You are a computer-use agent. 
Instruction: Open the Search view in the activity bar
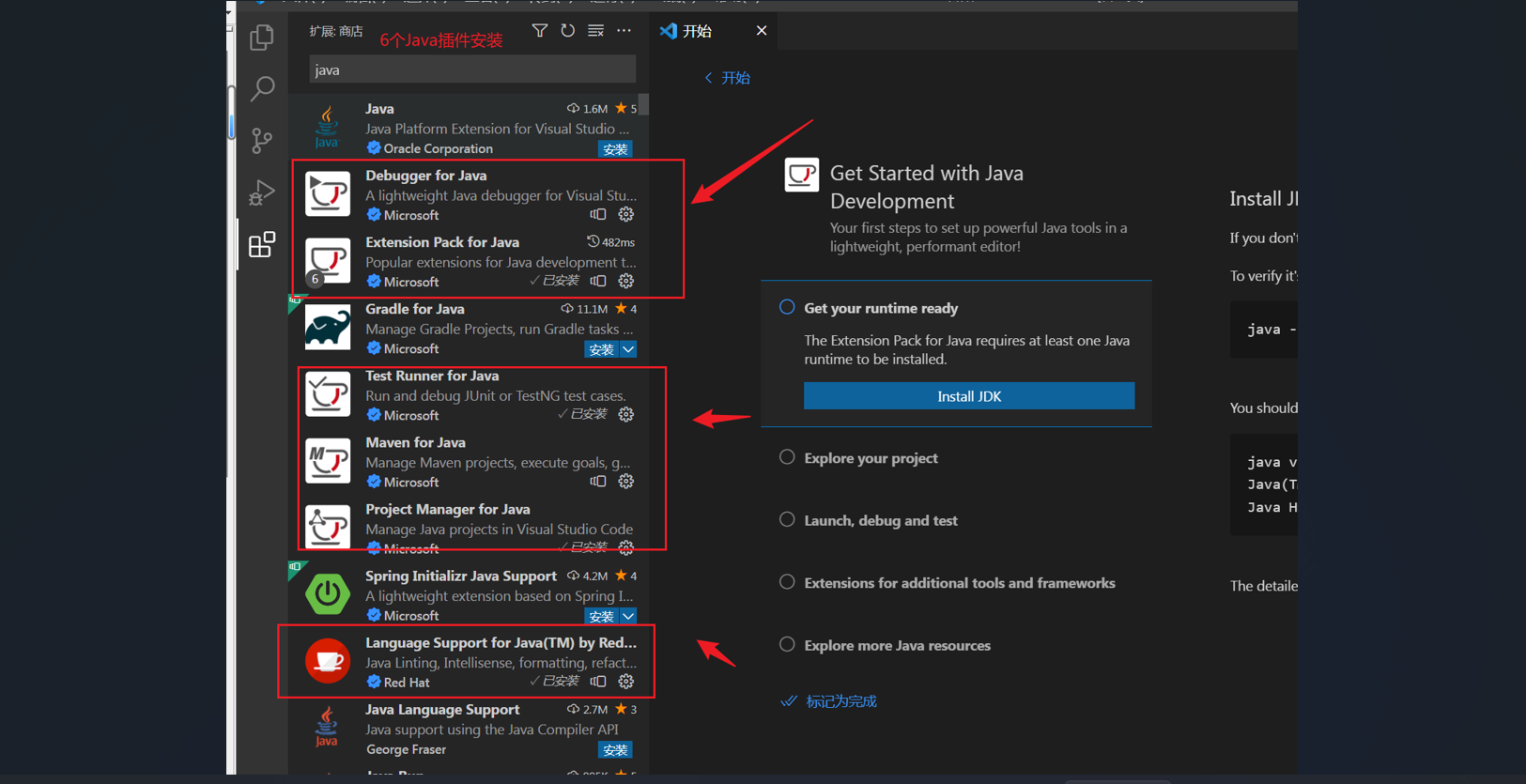[x=262, y=88]
